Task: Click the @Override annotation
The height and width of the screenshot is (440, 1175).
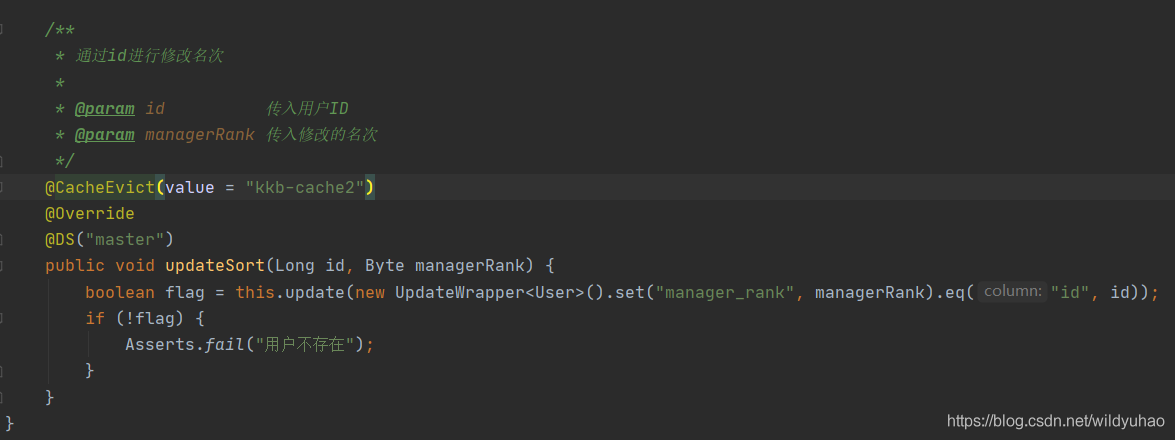Action: [x=89, y=213]
